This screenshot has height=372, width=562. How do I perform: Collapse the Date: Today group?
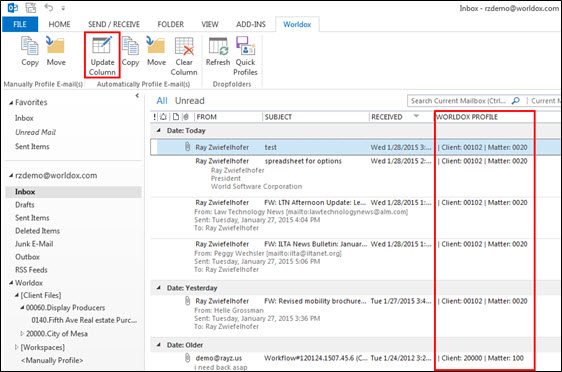click(x=158, y=131)
